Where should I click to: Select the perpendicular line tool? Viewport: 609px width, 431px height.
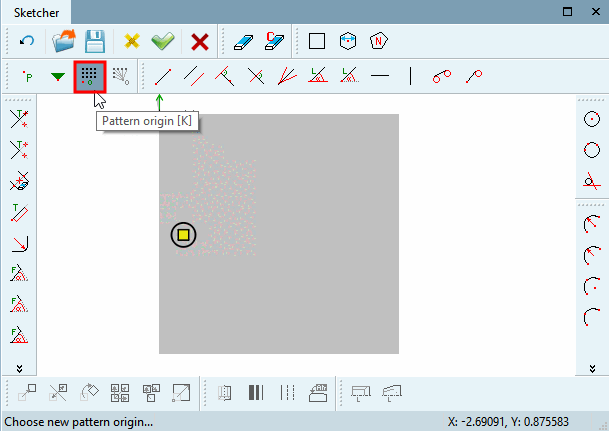click(224, 76)
